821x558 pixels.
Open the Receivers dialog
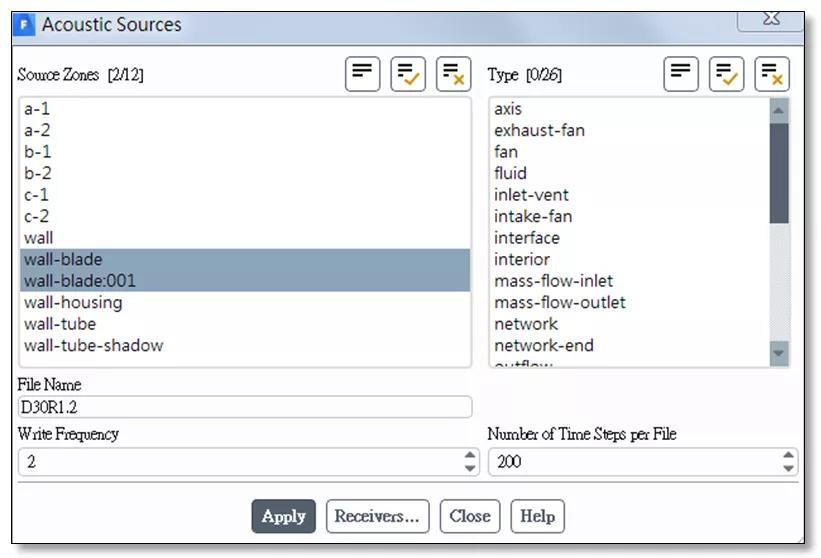click(x=377, y=517)
